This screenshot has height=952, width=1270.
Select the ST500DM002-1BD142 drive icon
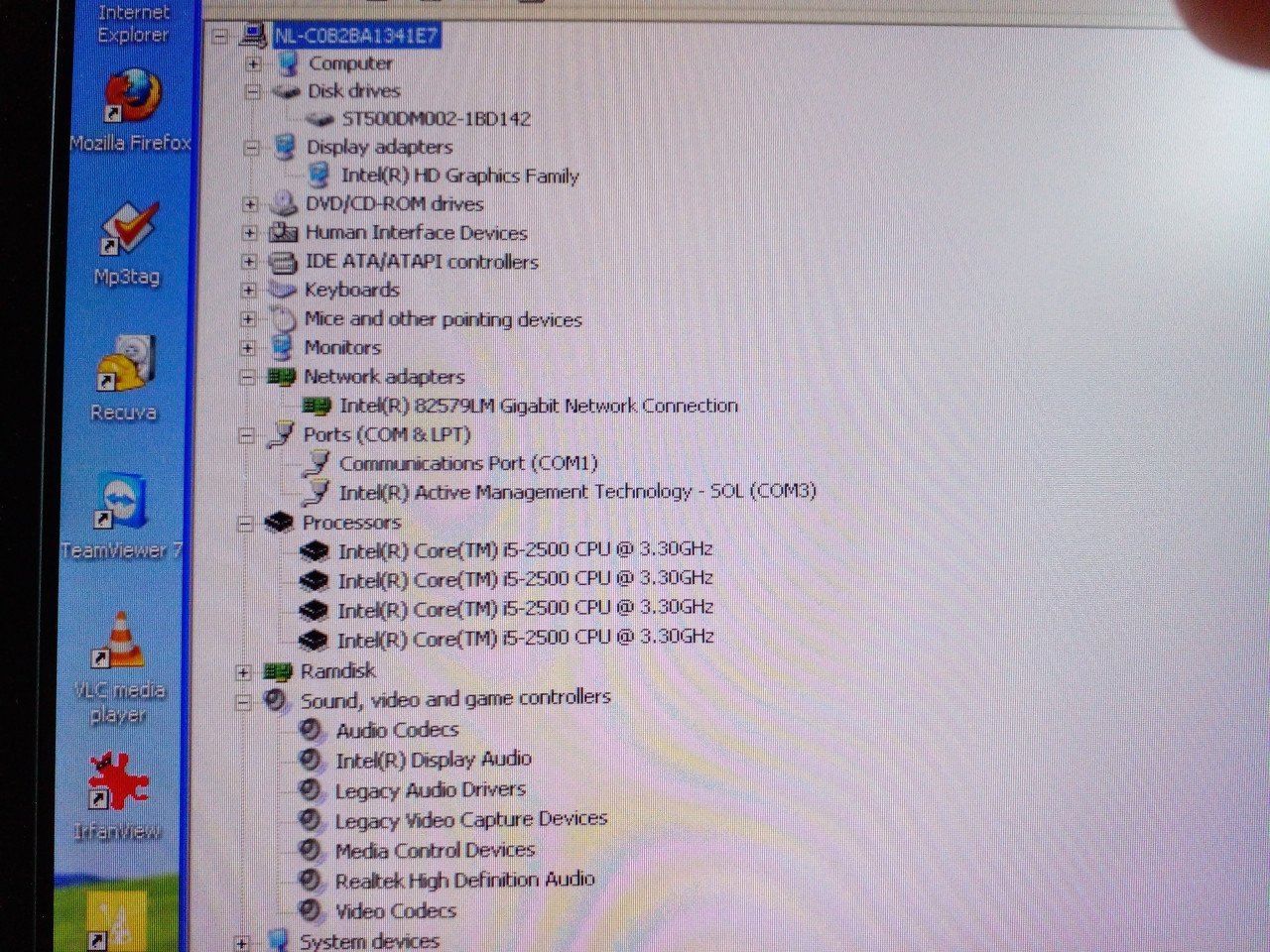click(x=319, y=119)
